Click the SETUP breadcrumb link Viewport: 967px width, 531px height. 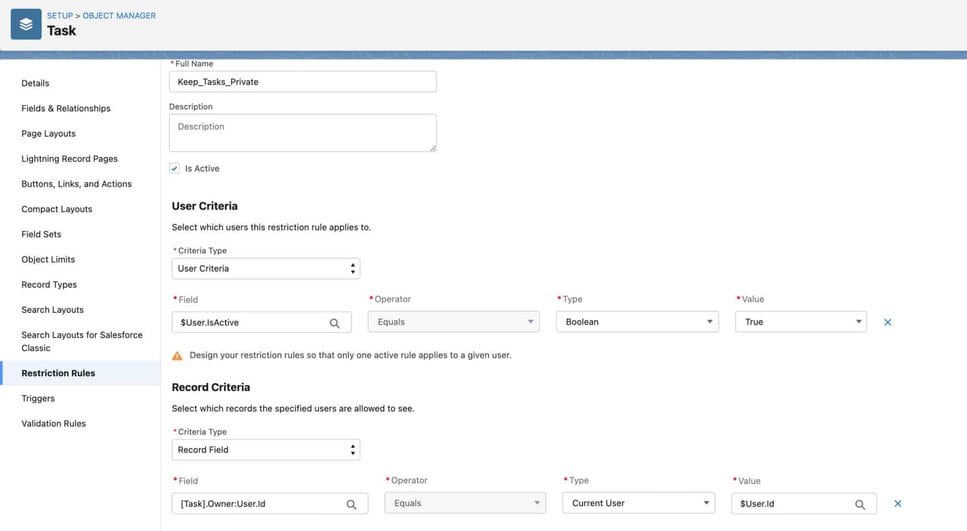59,16
